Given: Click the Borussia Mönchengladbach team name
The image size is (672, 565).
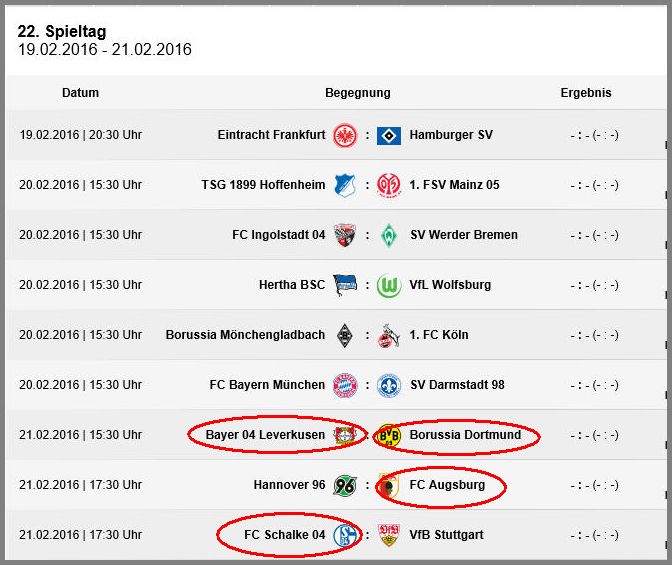Looking at the screenshot, I should coord(245,335).
